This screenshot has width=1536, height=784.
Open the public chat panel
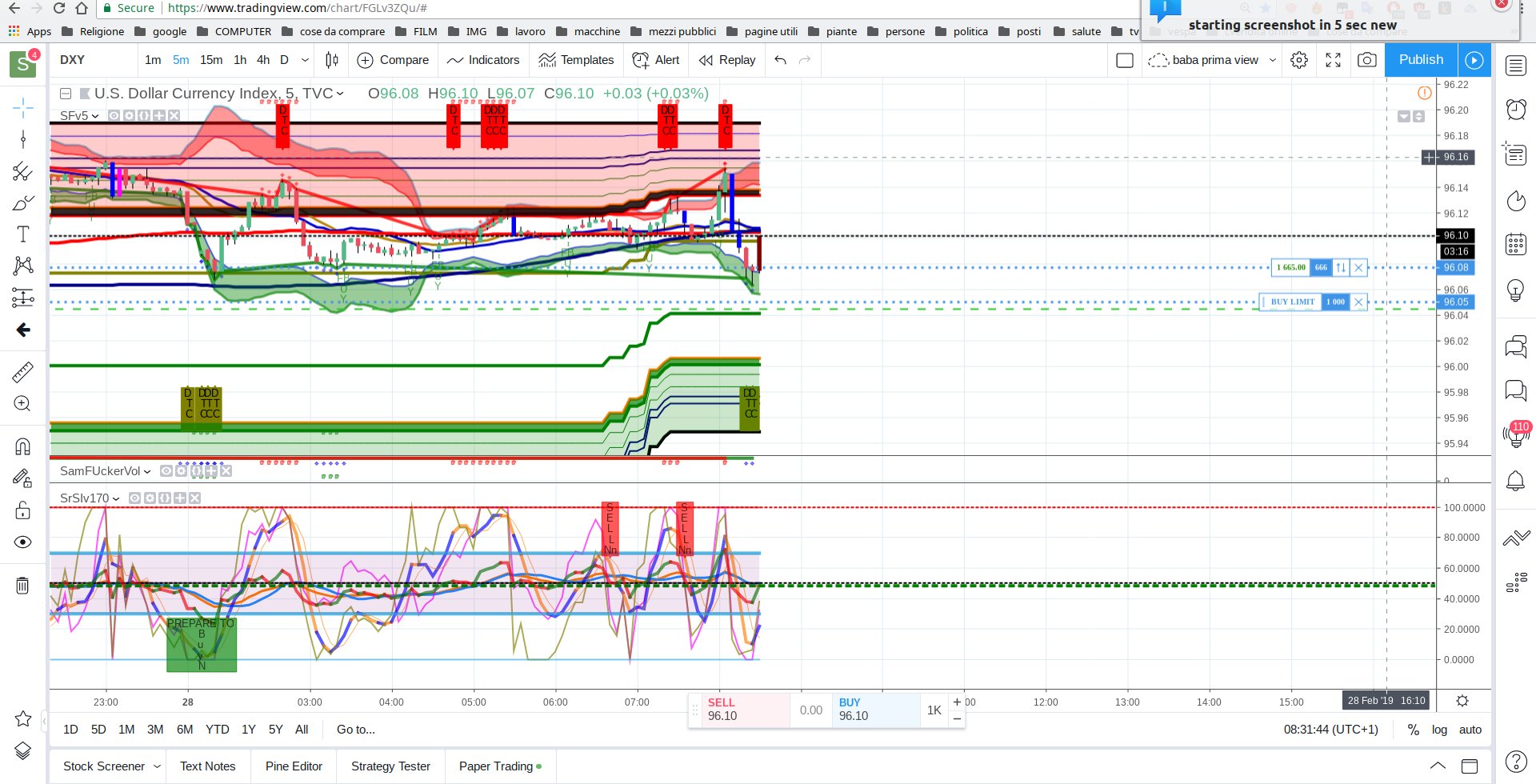pyautogui.click(x=1516, y=346)
